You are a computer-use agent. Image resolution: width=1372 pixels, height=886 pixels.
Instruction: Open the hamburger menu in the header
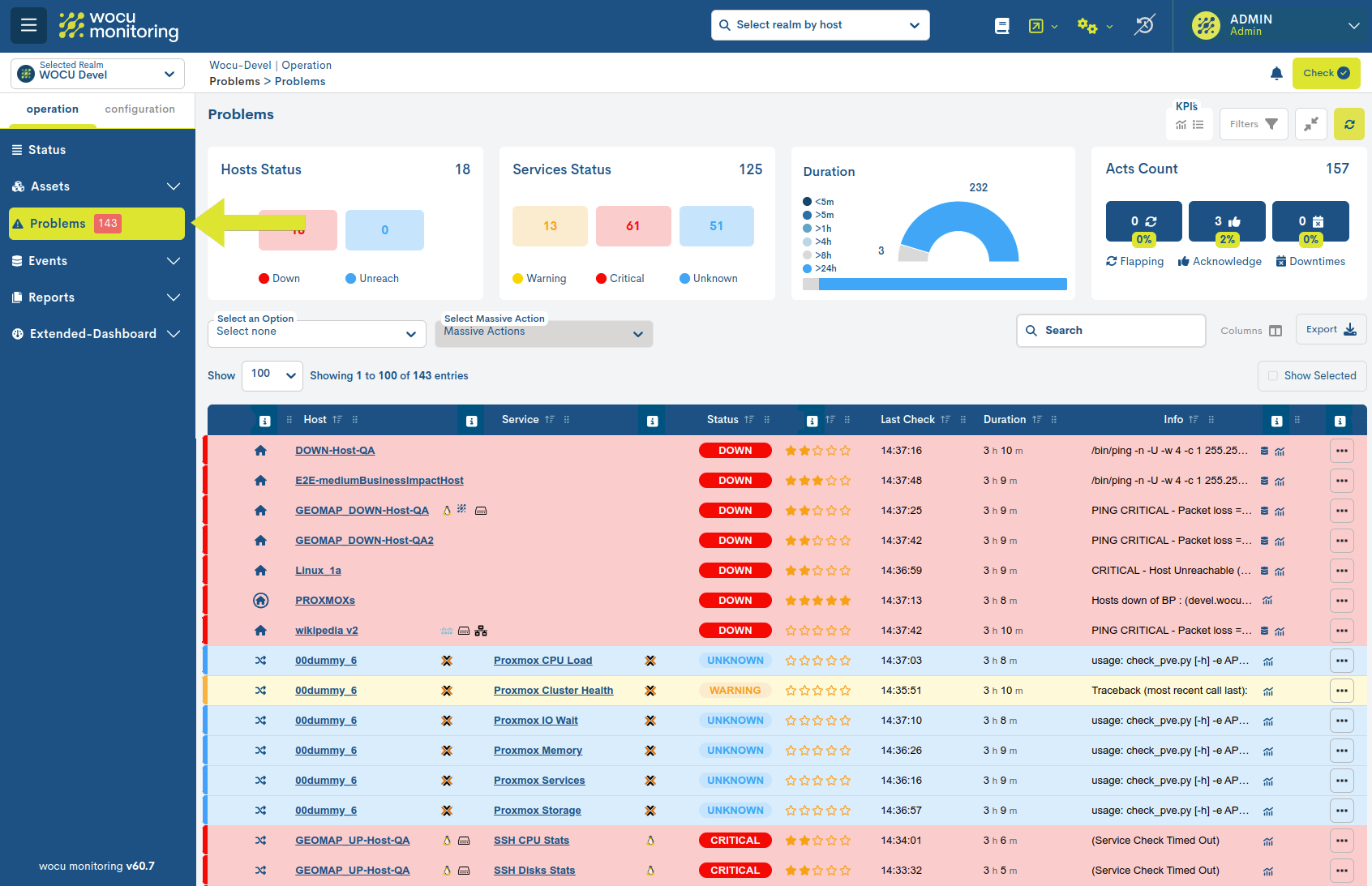tap(28, 25)
